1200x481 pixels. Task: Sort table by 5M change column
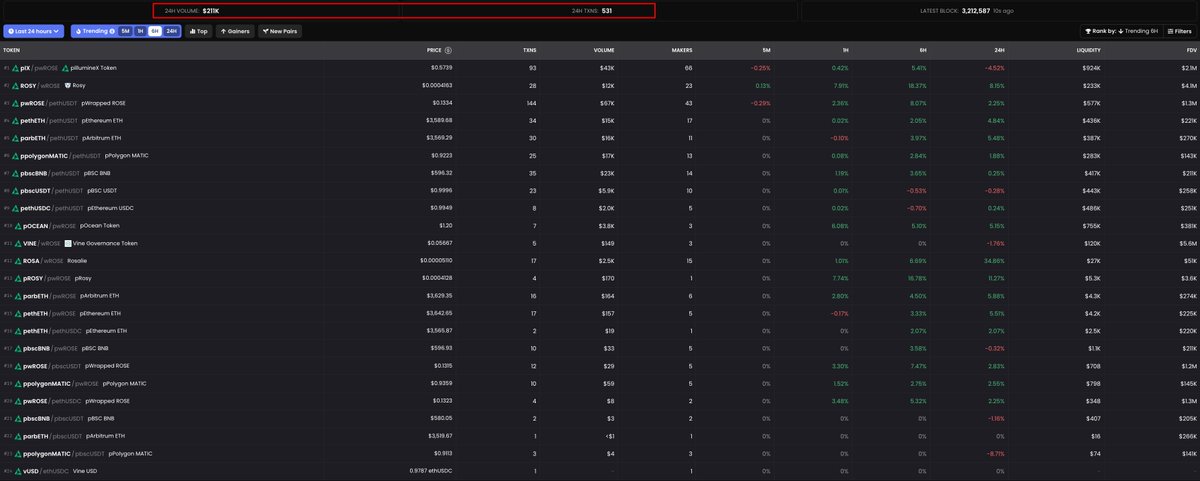tap(766, 49)
